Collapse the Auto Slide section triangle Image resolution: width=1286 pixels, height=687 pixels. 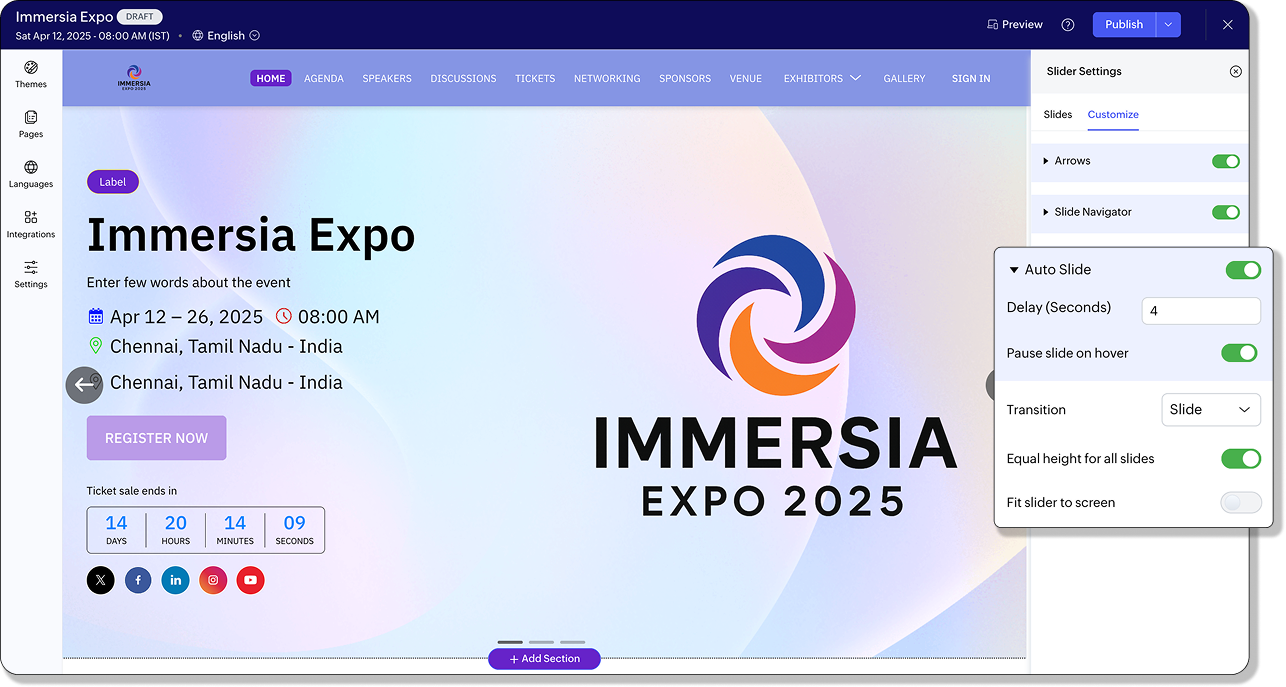[1014, 270]
